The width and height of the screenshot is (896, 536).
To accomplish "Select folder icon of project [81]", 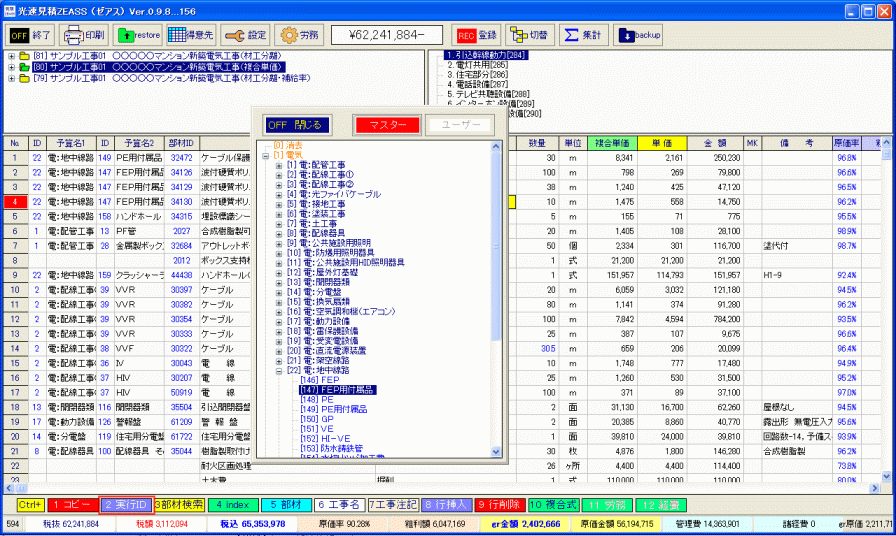I will (x=24, y=56).
